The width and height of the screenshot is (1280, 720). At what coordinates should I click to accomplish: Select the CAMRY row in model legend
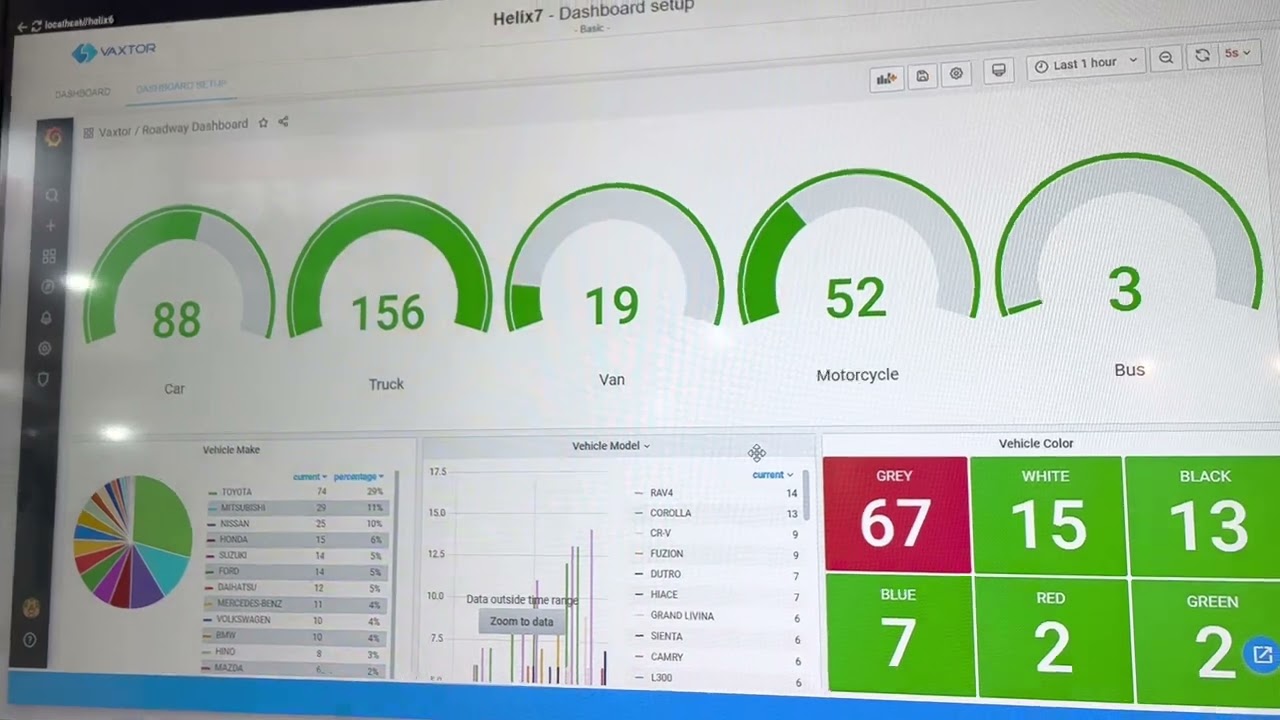716,658
